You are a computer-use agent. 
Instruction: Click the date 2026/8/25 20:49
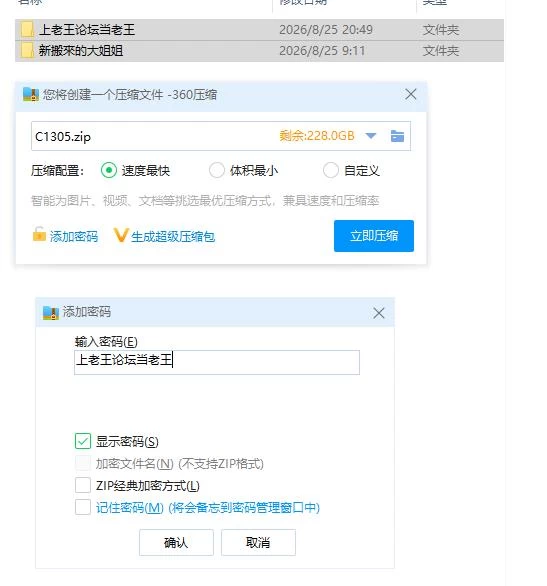point(326,30)
